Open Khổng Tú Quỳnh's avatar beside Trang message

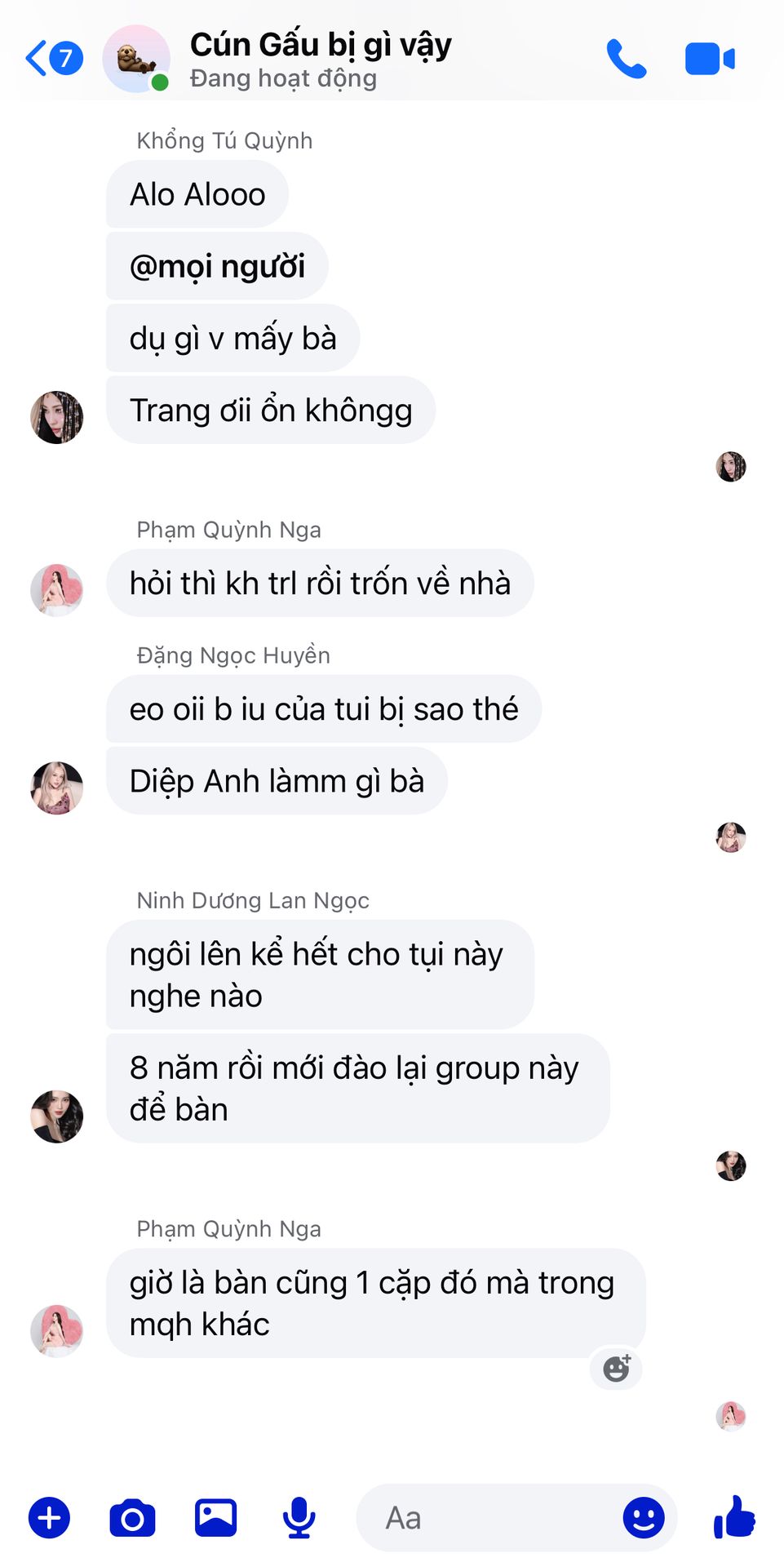click(x=56, y=417)
